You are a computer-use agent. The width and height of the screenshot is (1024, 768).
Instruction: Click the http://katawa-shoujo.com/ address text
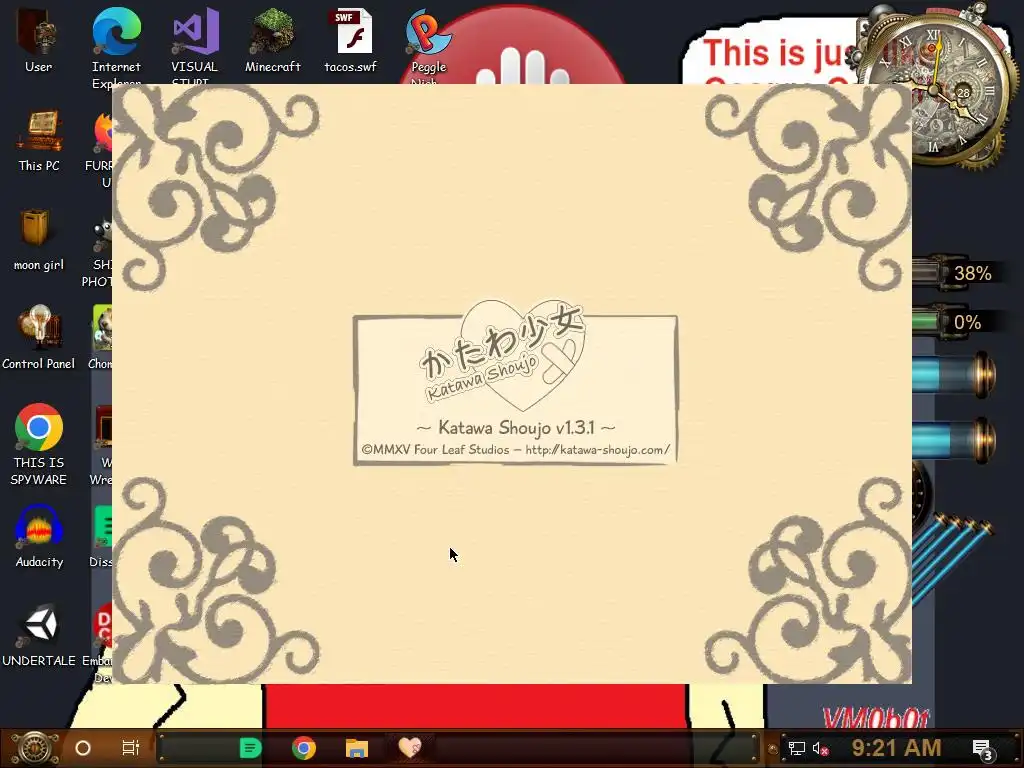(598, 450)
